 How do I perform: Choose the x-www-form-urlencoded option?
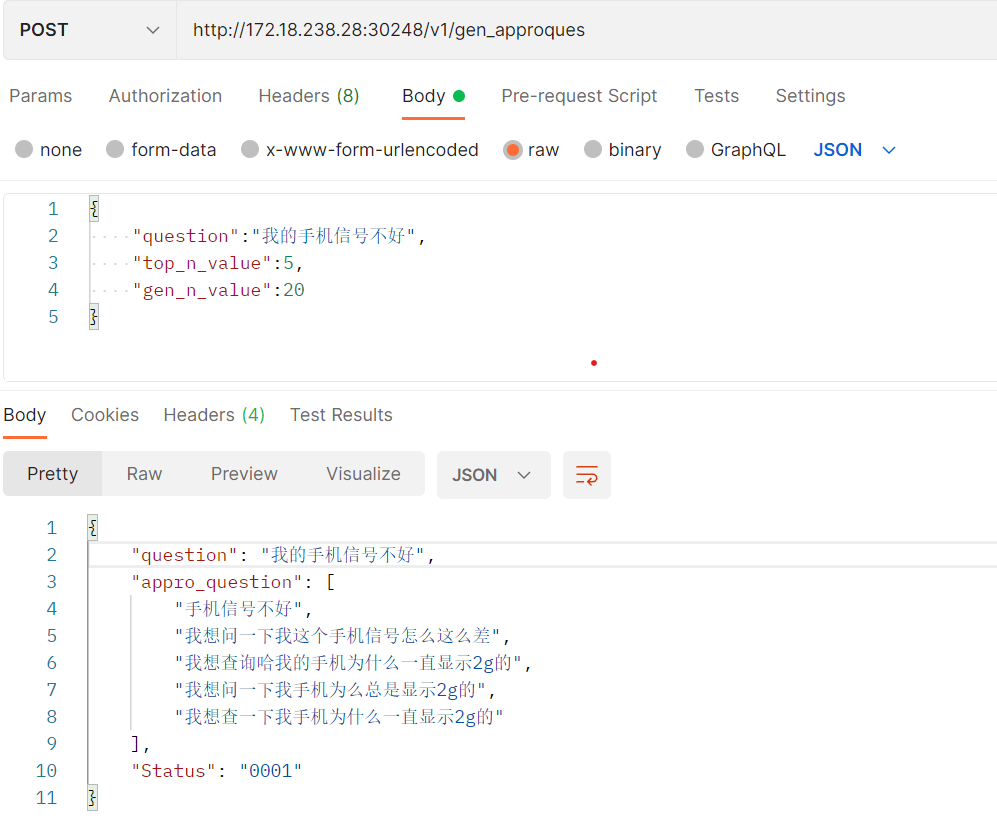click(x=360, y=150)
